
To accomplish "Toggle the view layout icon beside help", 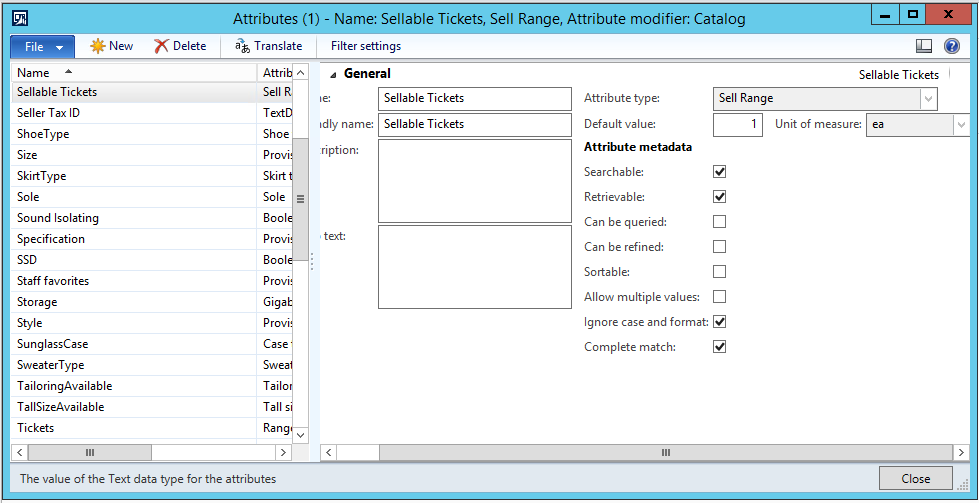I will [x=923, y=46].
